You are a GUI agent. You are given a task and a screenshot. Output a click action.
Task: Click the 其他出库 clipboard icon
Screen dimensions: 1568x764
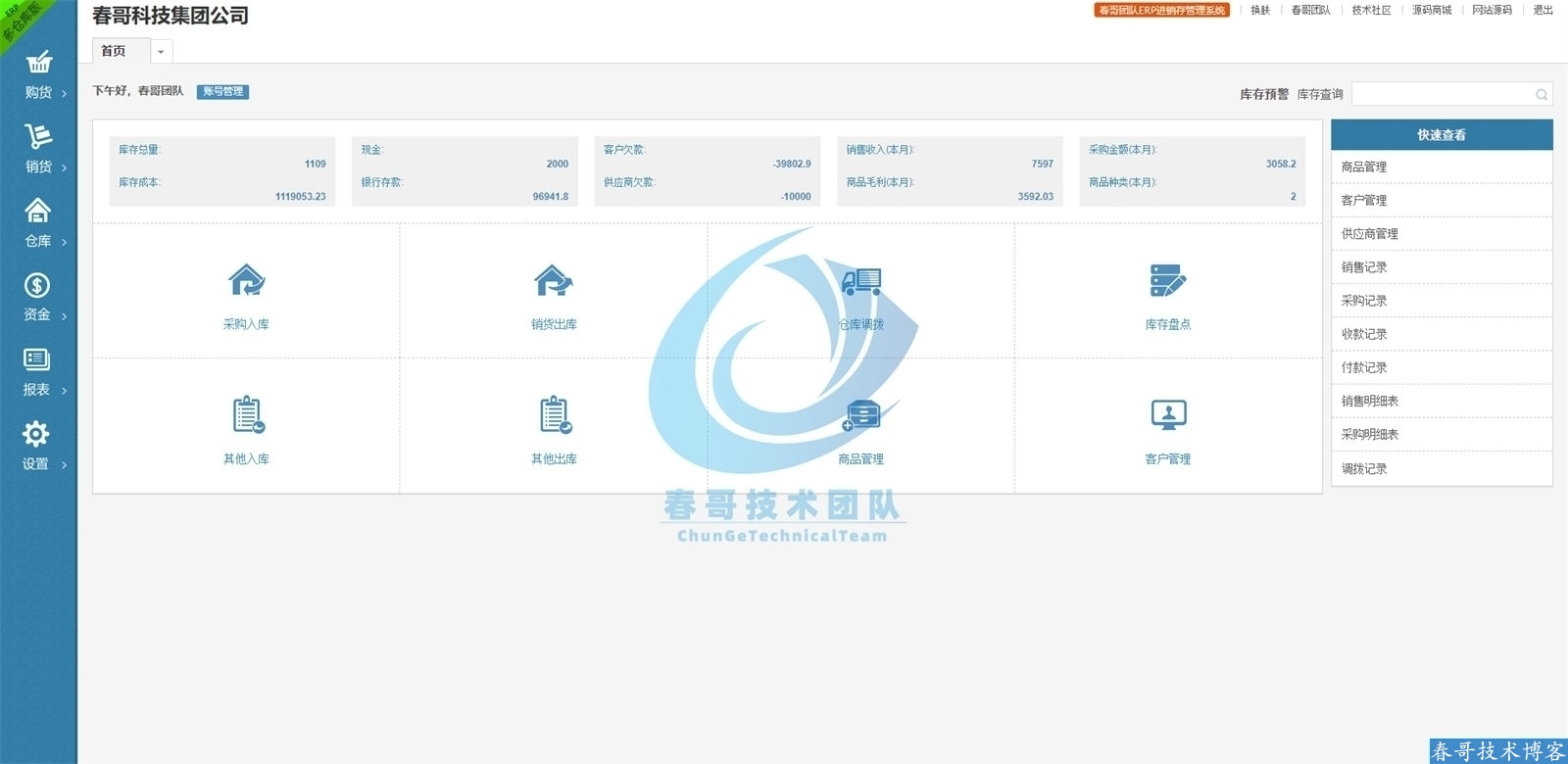pyautogui.click(x=555, y=415)
